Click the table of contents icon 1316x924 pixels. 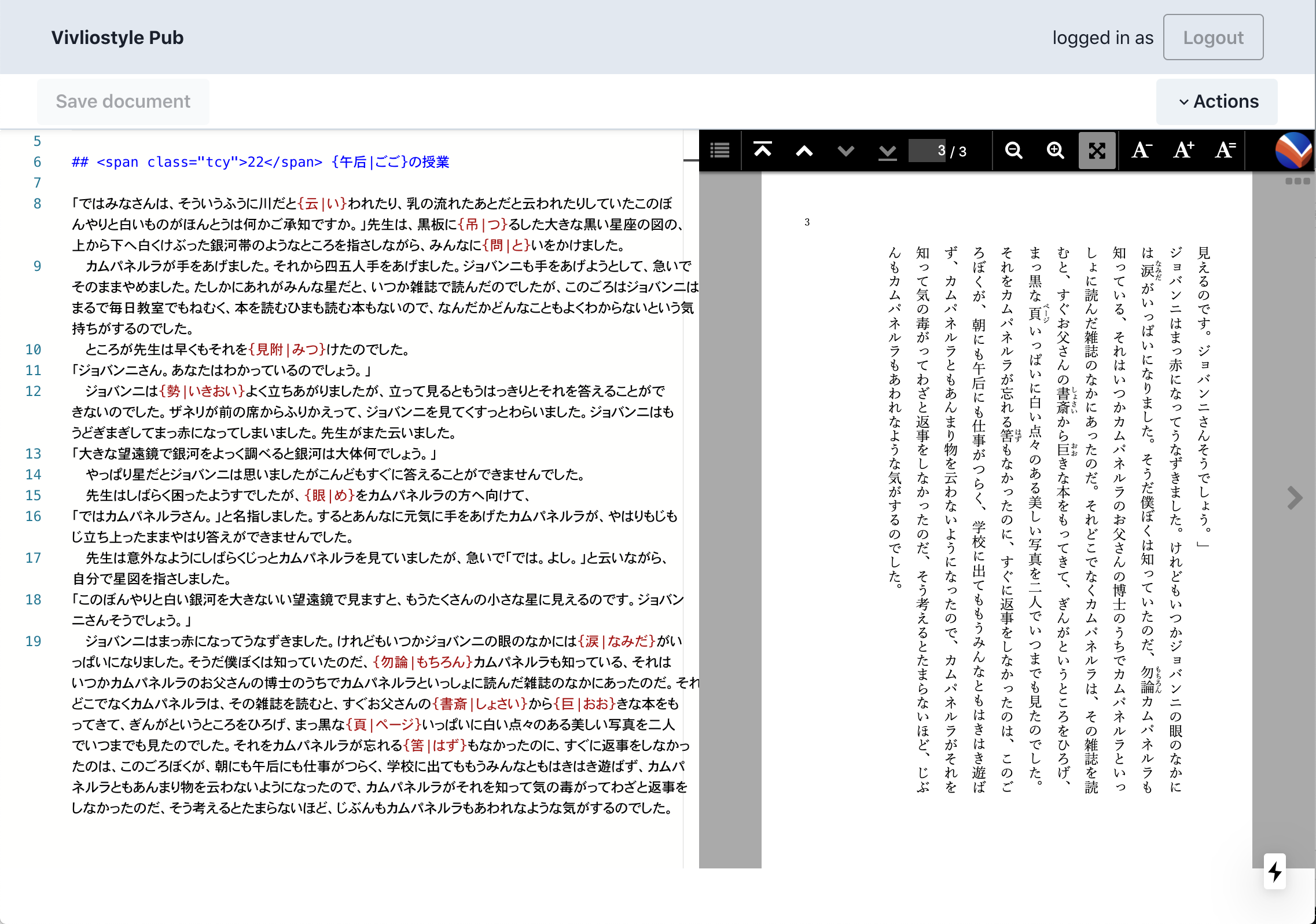[720, 152]
